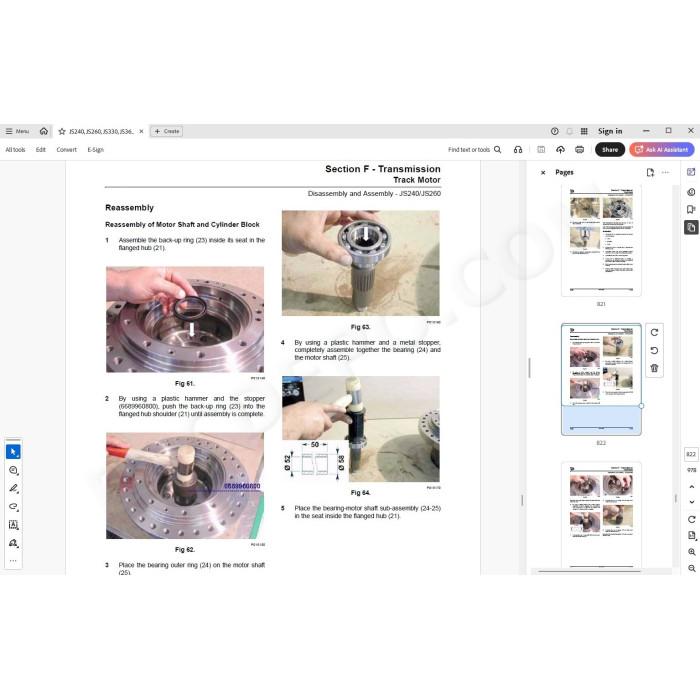
Task: Click the print icon
Action: click(x=579, y=150)
